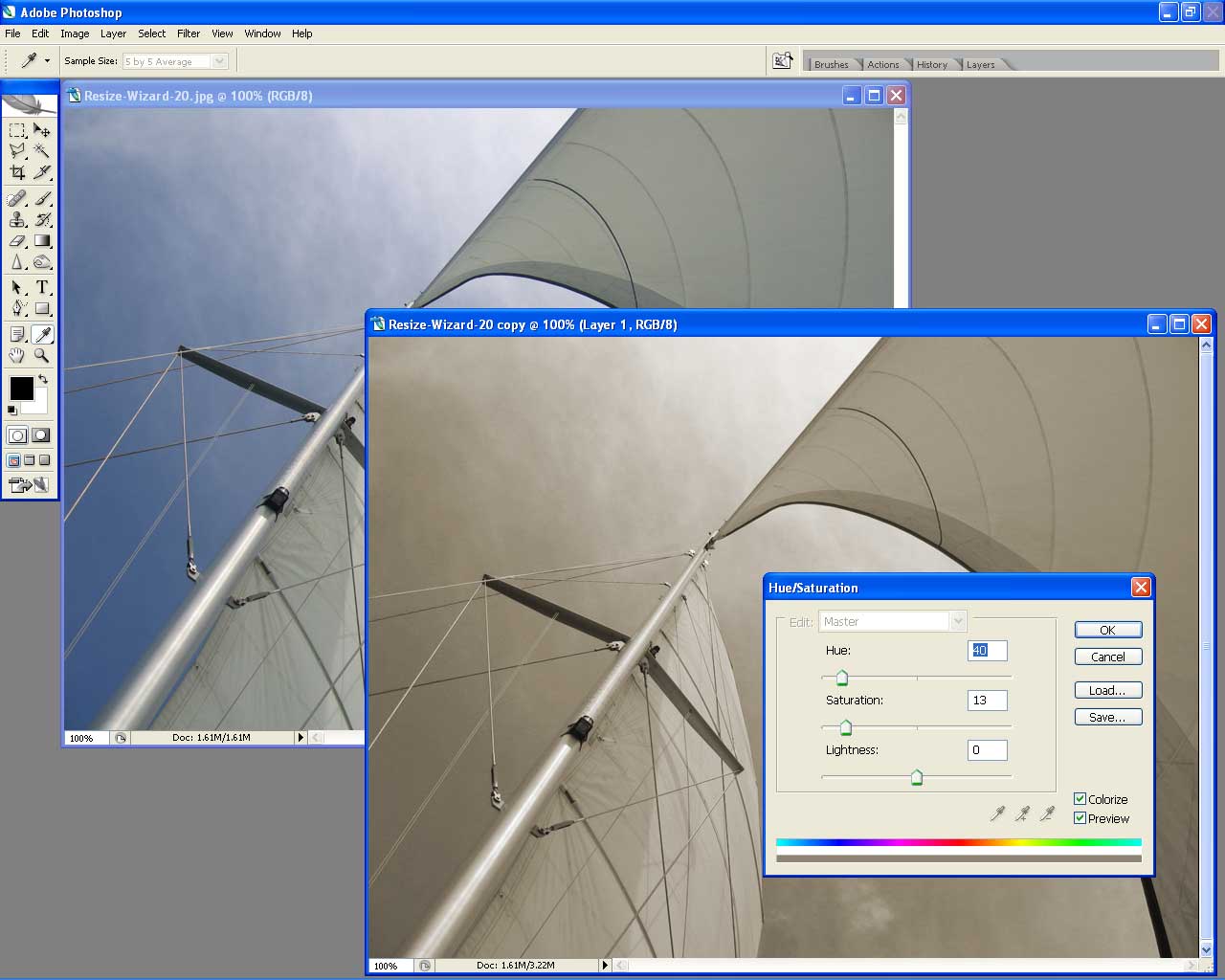Click OK in Hue/Saturation dialog
The width and height of the screenshot is (1225, 980).
1108,630
